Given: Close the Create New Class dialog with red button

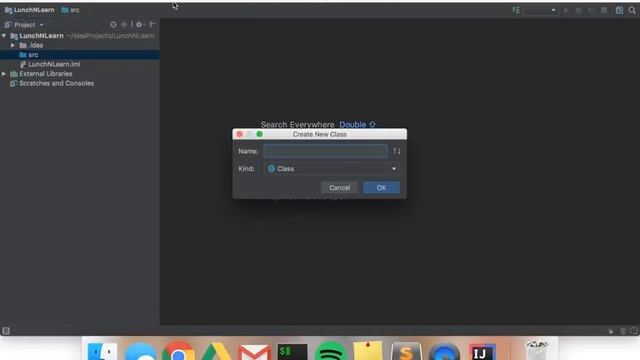Looking at the screenshot, I should (x=240, y=134).
